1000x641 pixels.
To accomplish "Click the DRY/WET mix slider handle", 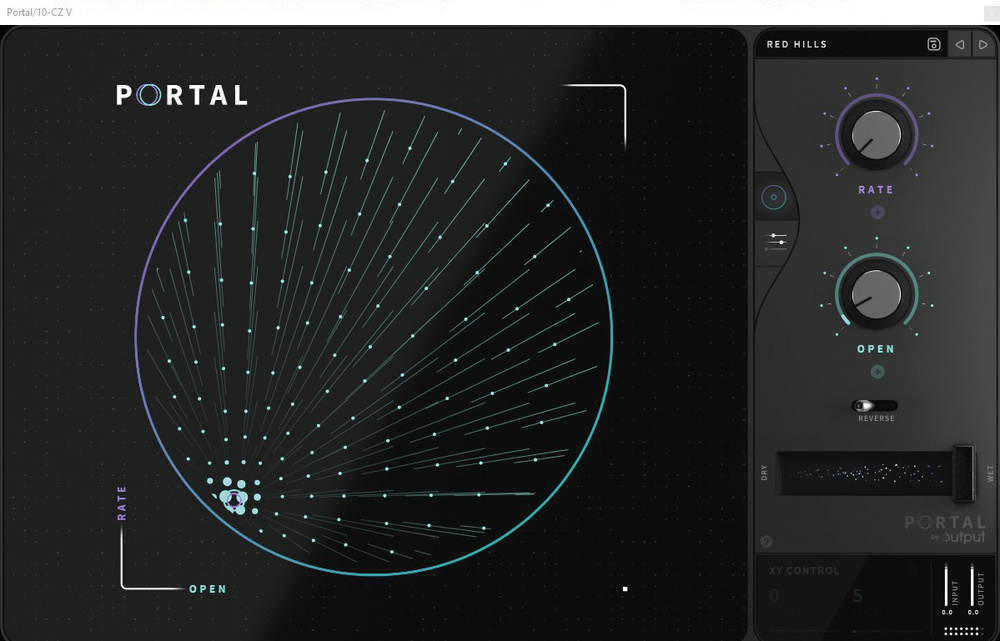I will [964, 473].
